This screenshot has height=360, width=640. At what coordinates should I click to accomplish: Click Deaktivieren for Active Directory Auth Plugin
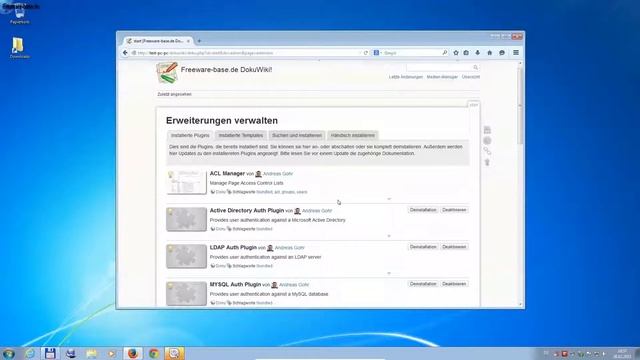pyautogui.click(x=454, y=210)
